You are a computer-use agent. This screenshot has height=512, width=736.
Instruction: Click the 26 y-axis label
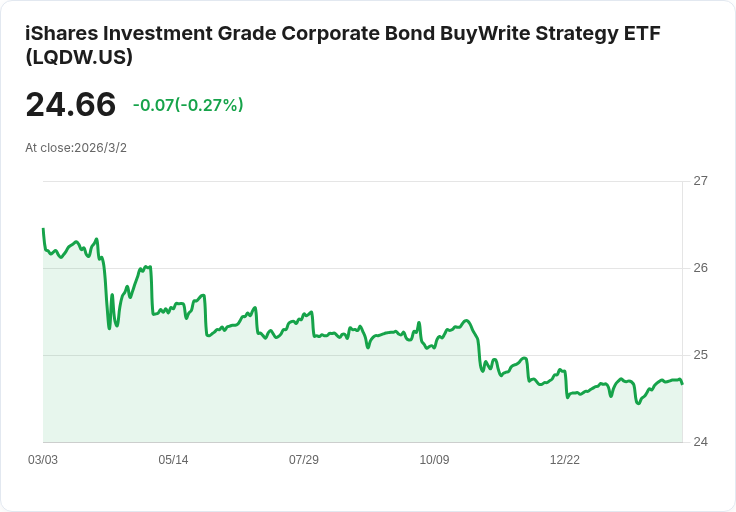[x=700, y=268]
